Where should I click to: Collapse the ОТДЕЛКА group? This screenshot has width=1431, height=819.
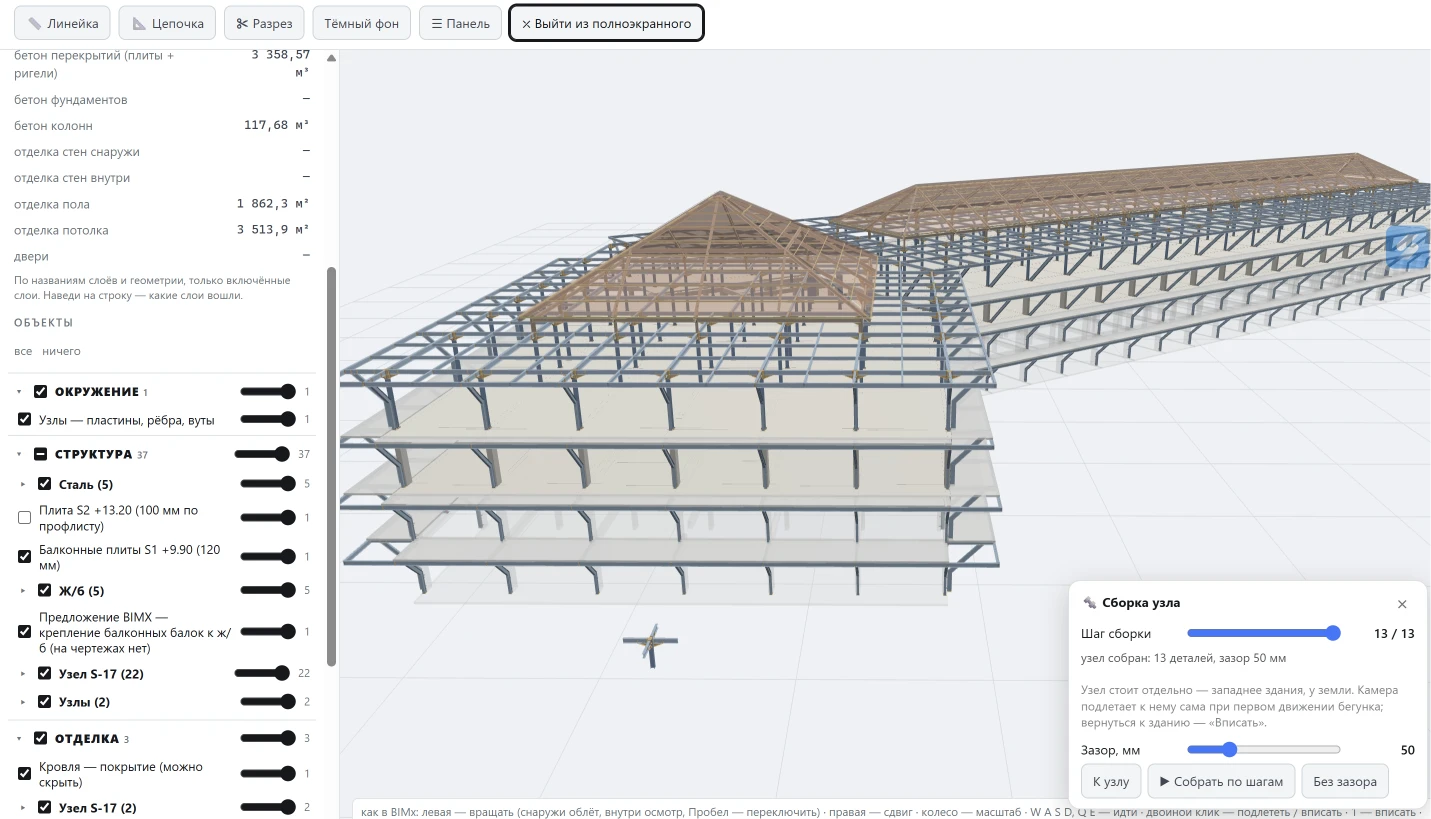coord(19,738)
